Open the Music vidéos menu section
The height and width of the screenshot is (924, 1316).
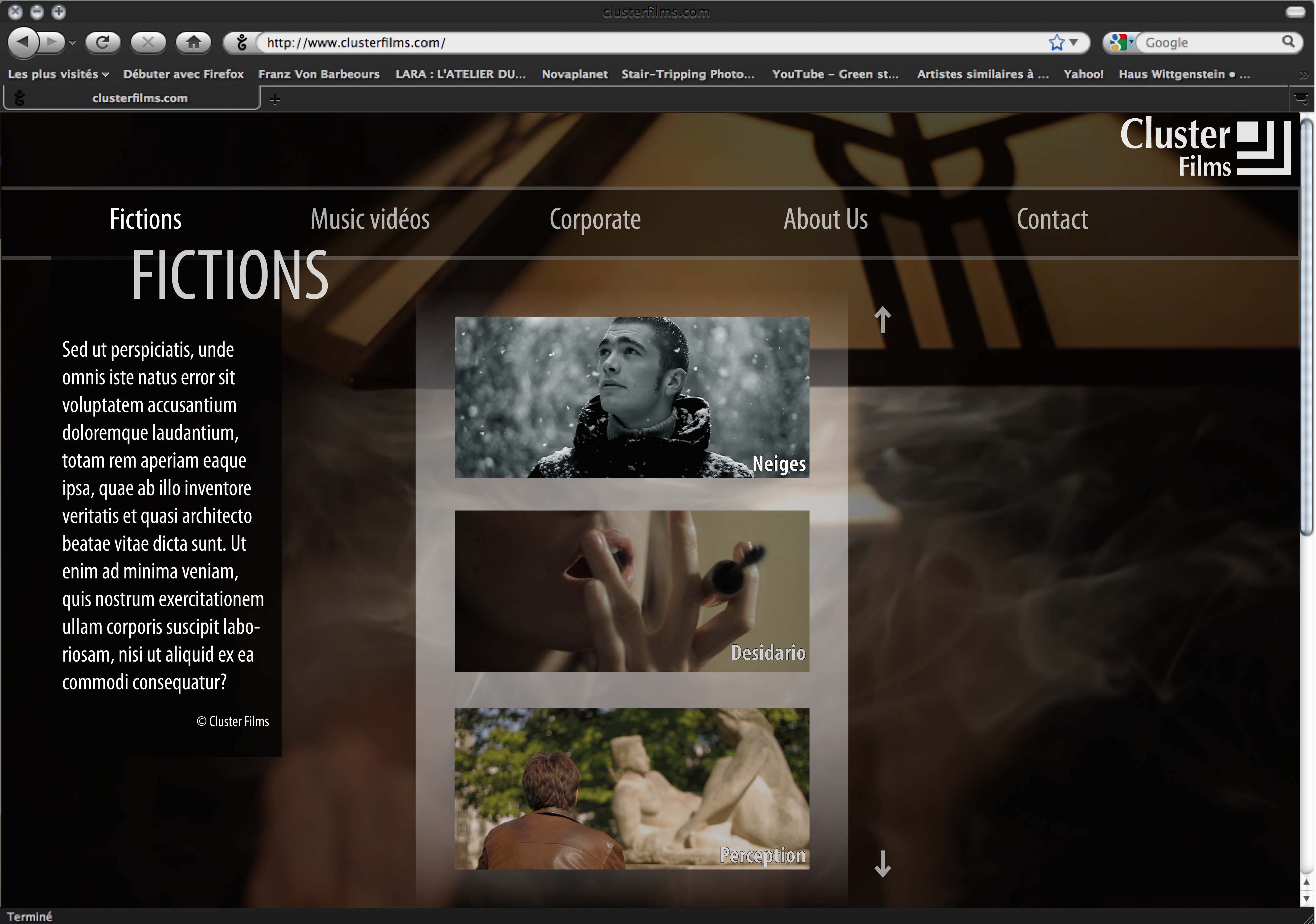(x=370, y=220)
